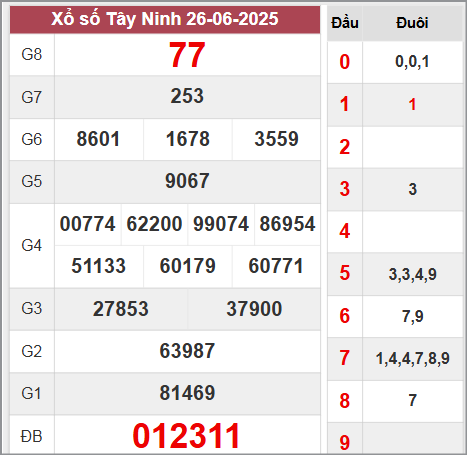This screenshot has width=467, height=455.
Task: Click the tail values 3,3,4,9
Action: [x=412, y=274]
